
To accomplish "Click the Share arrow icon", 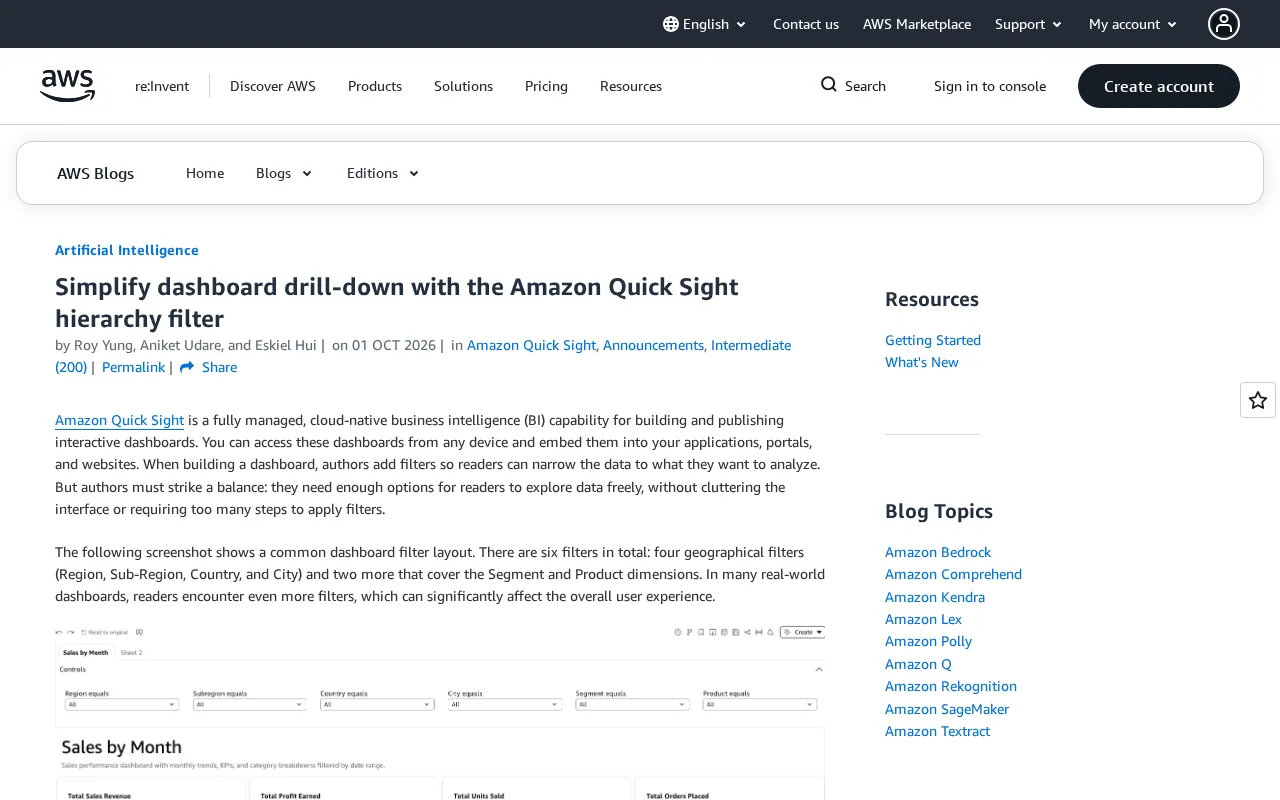I will [187, 367].
